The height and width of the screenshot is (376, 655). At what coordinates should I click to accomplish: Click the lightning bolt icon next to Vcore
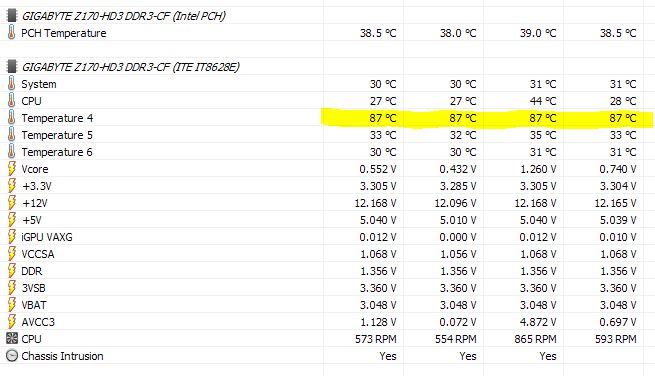point(12,169)
